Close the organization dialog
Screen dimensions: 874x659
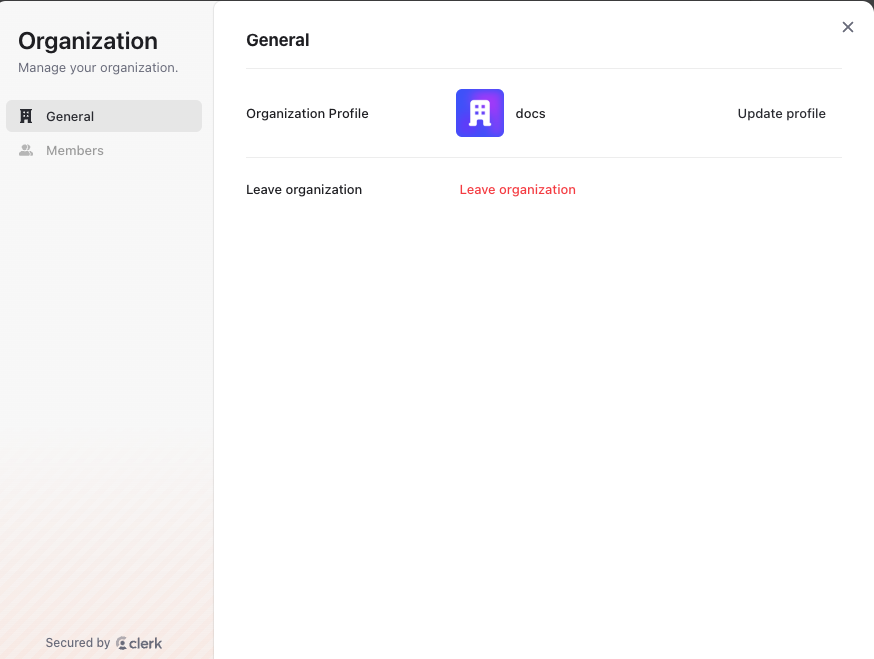coord(847,27)
